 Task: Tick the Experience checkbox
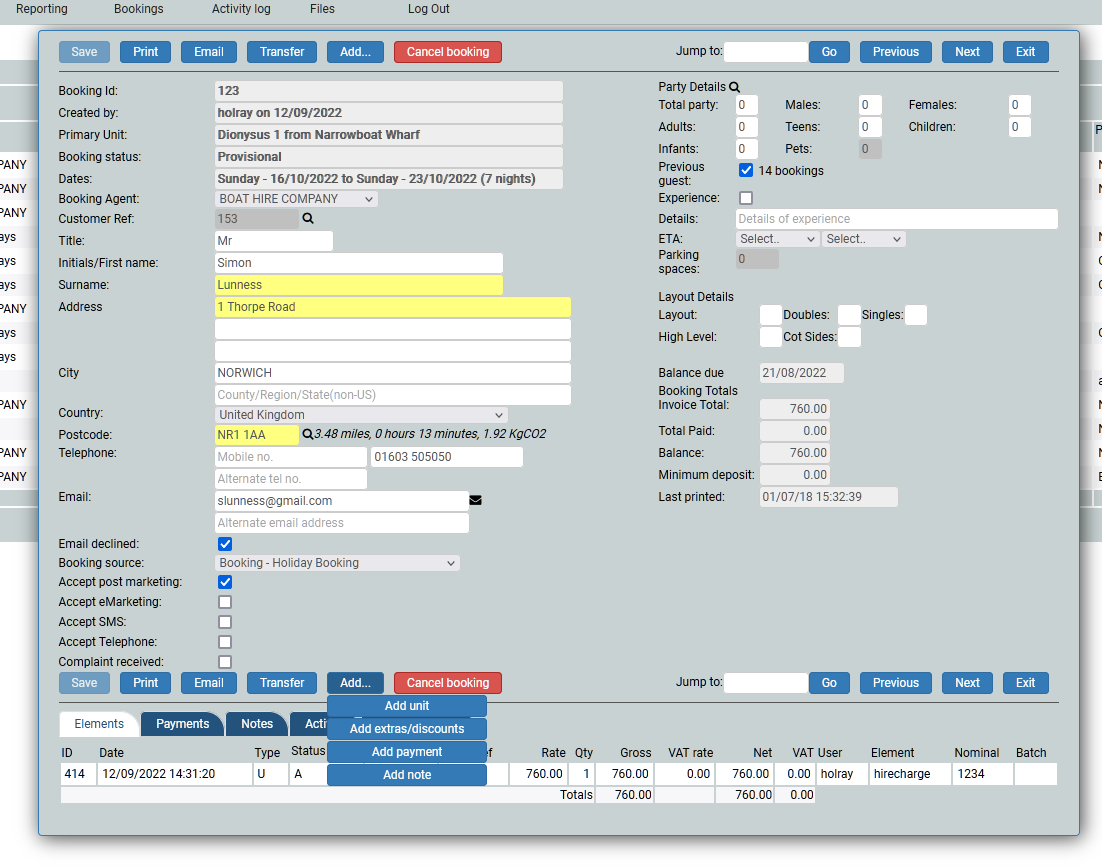[746, 198]
